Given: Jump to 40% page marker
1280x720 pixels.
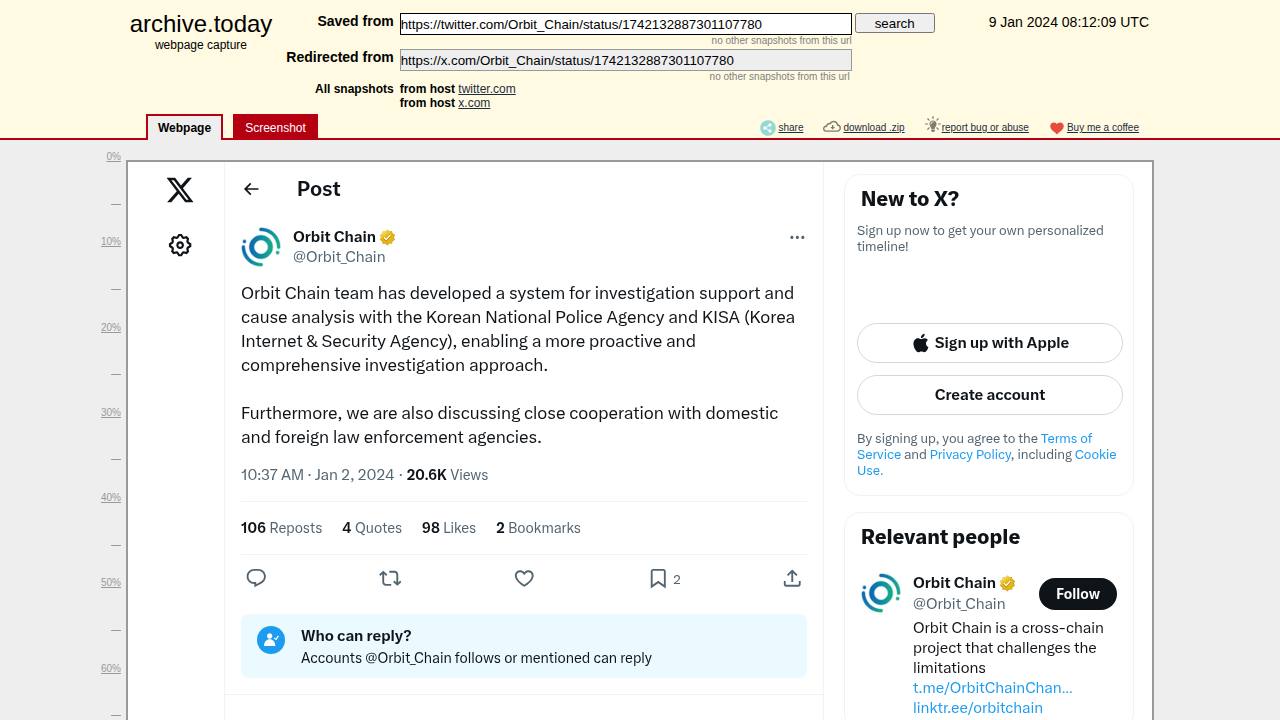Looking at the screenshot, I should tap(110, 498).
